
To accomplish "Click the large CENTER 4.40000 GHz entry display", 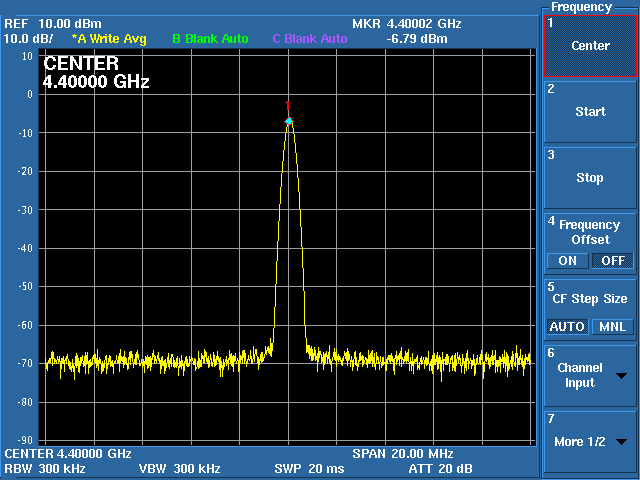I will click(96, 73).
